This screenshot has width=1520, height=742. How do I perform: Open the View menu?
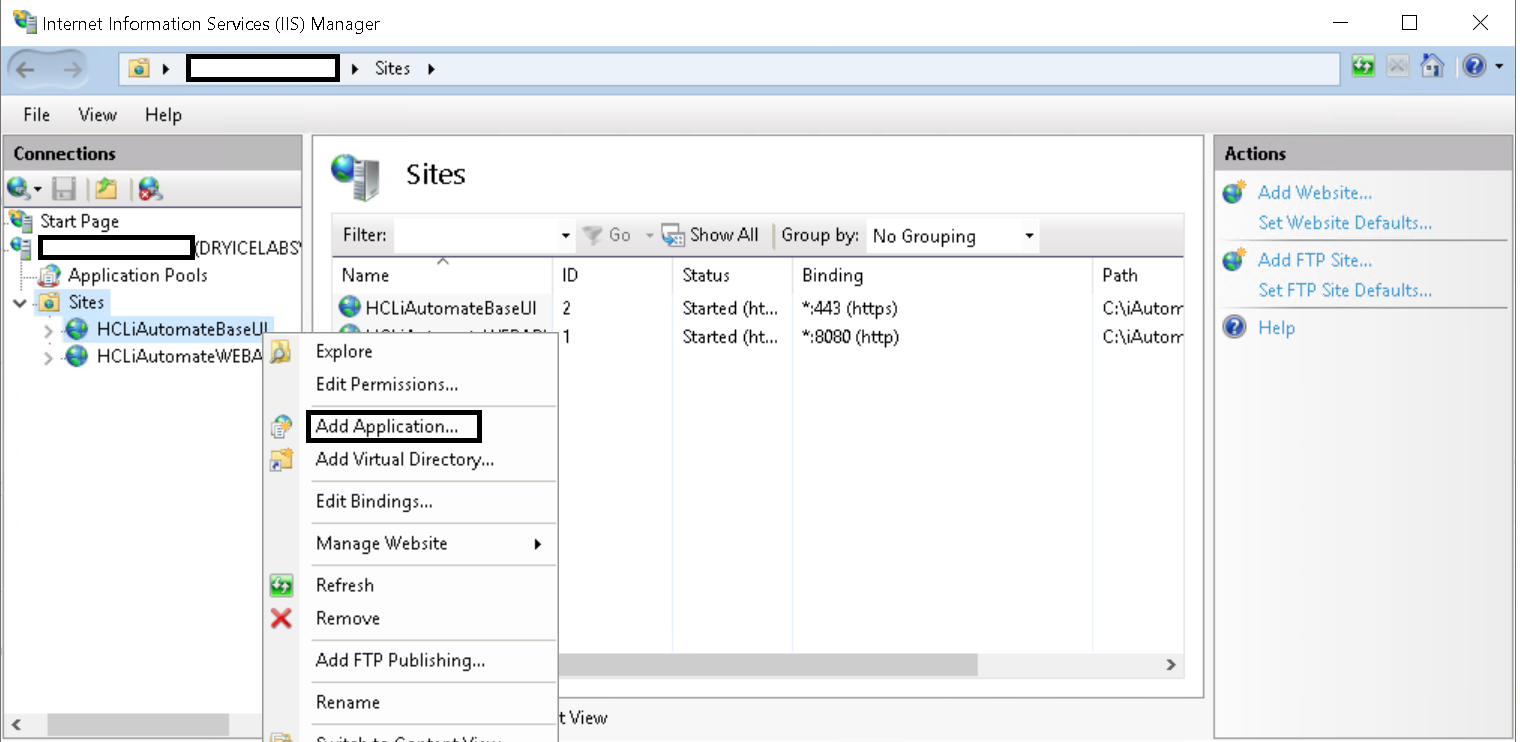coord(97,115)
